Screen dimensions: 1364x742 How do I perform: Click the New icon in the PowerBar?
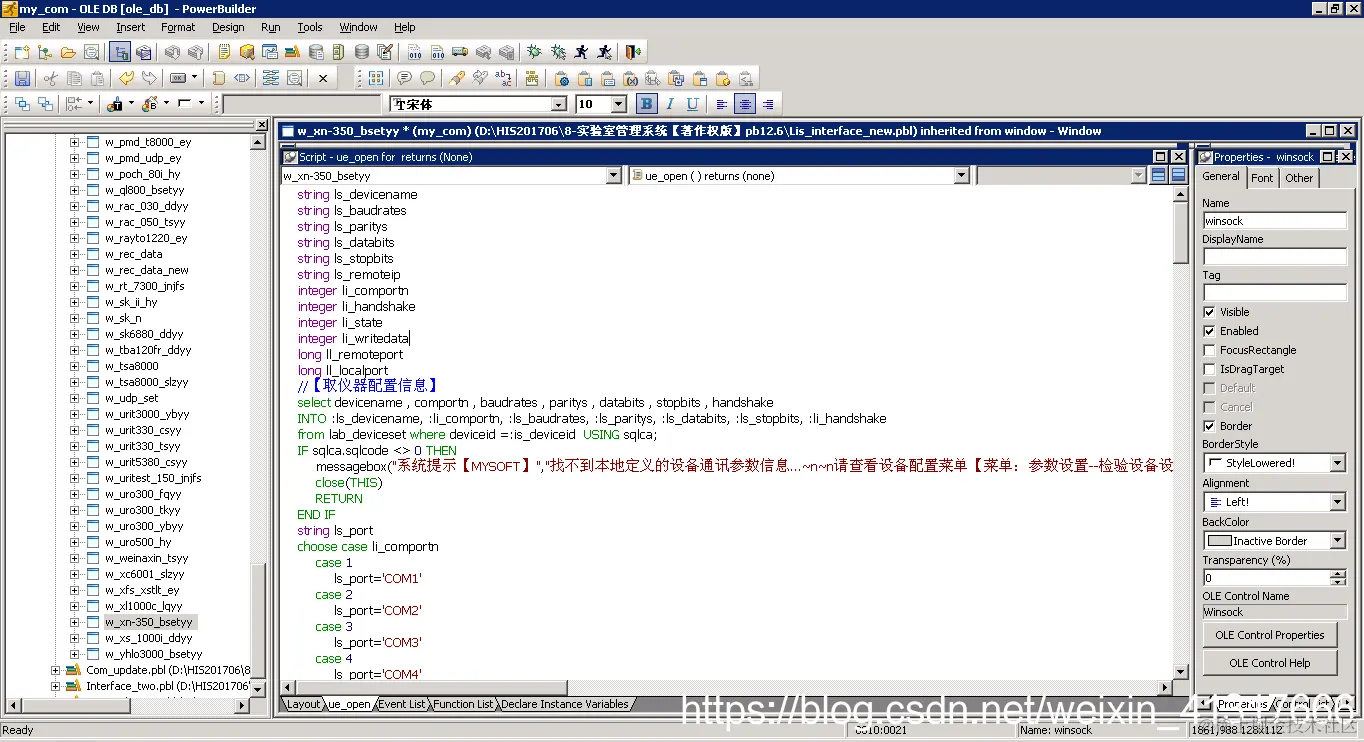click(x=22, y=52)
